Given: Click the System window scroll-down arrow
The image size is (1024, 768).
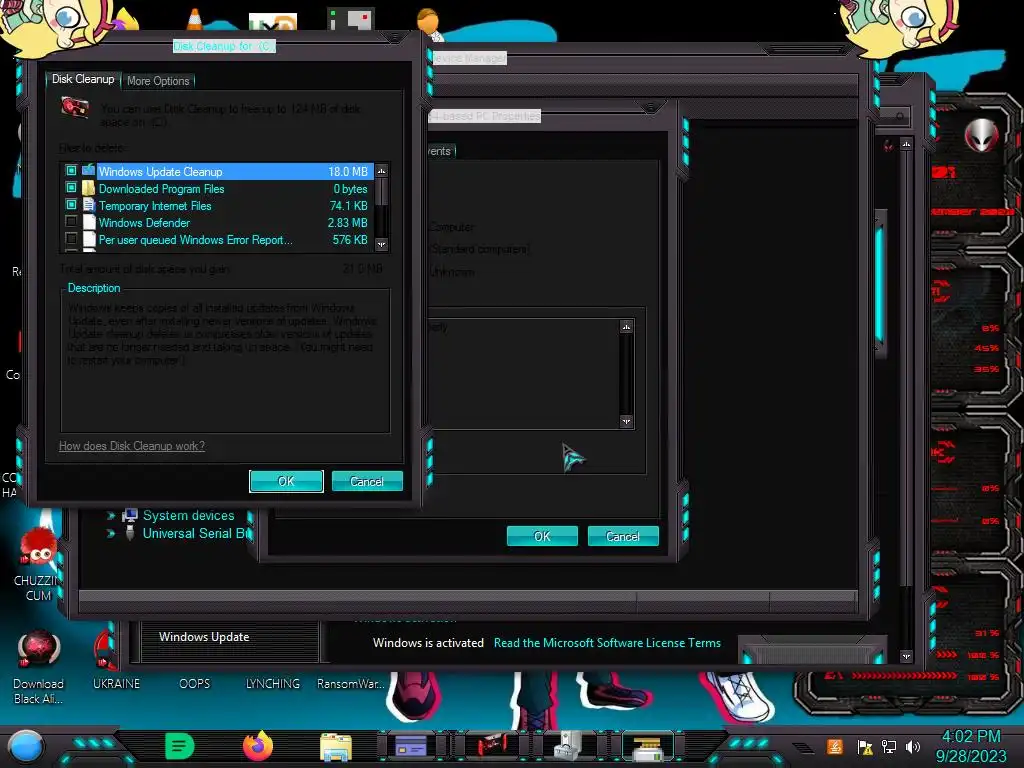Looking at the screenshot, I should [906, 656].
